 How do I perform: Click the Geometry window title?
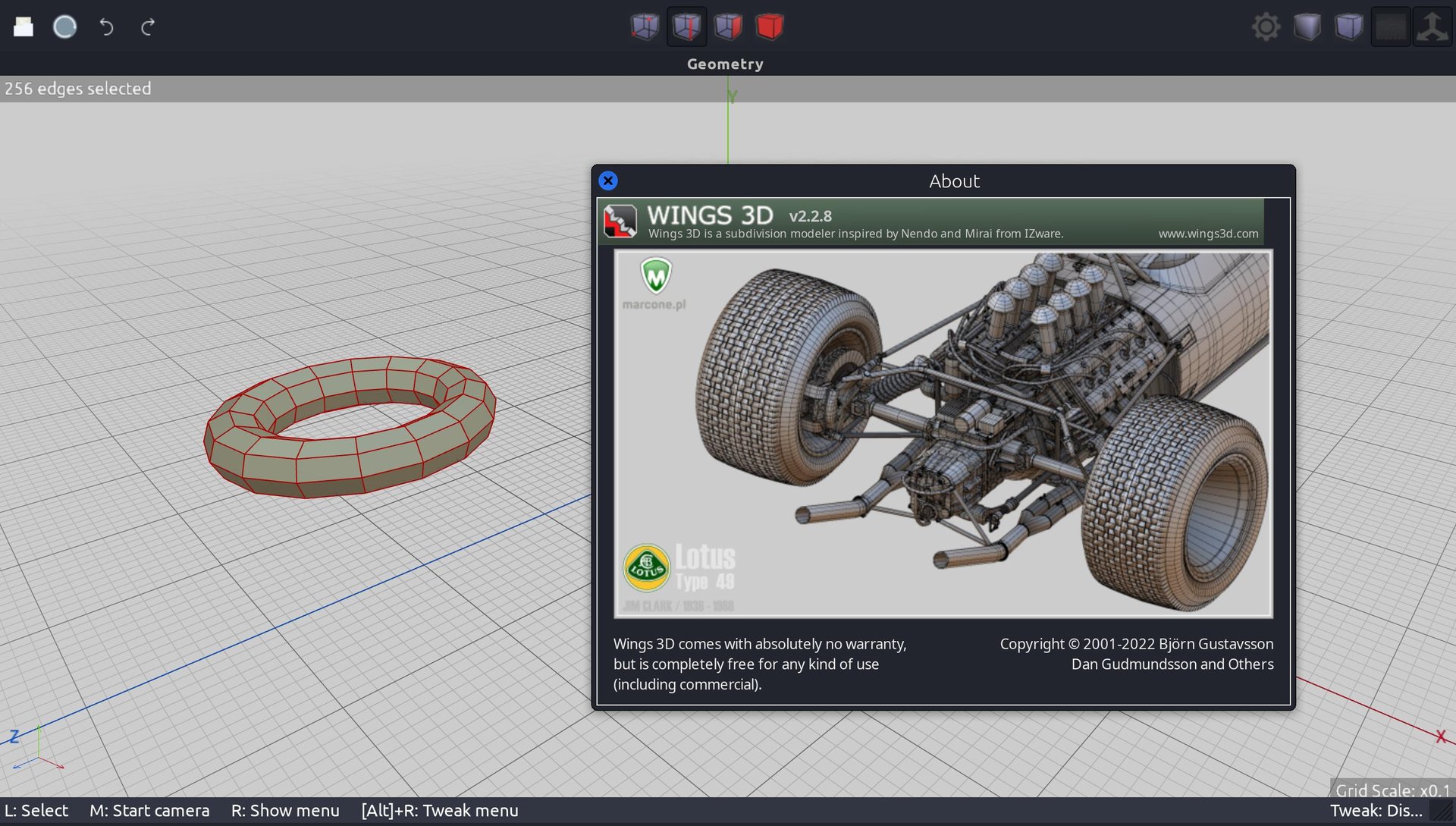(725, 64)
